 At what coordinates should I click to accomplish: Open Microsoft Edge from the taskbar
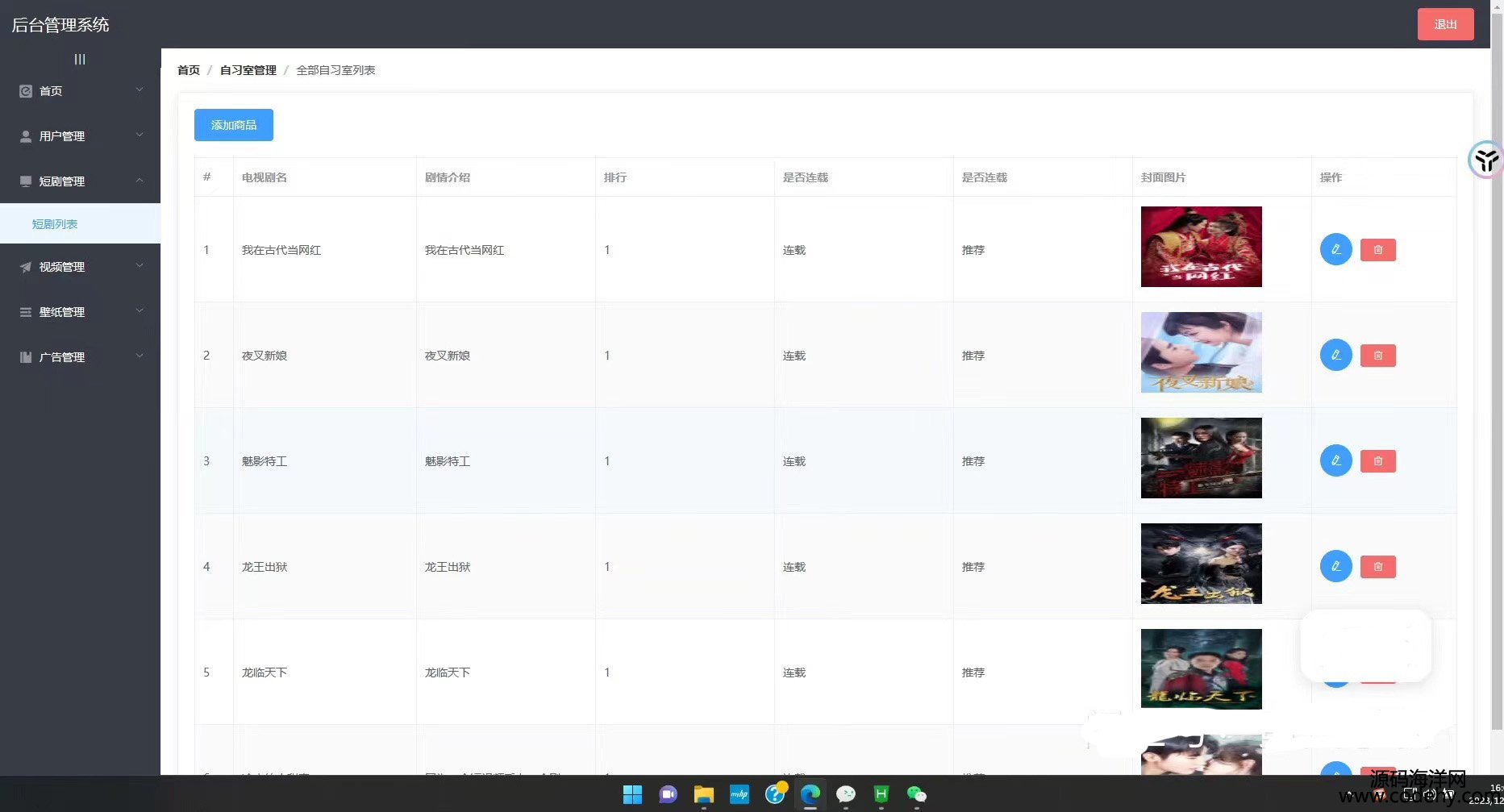(810, 794)
